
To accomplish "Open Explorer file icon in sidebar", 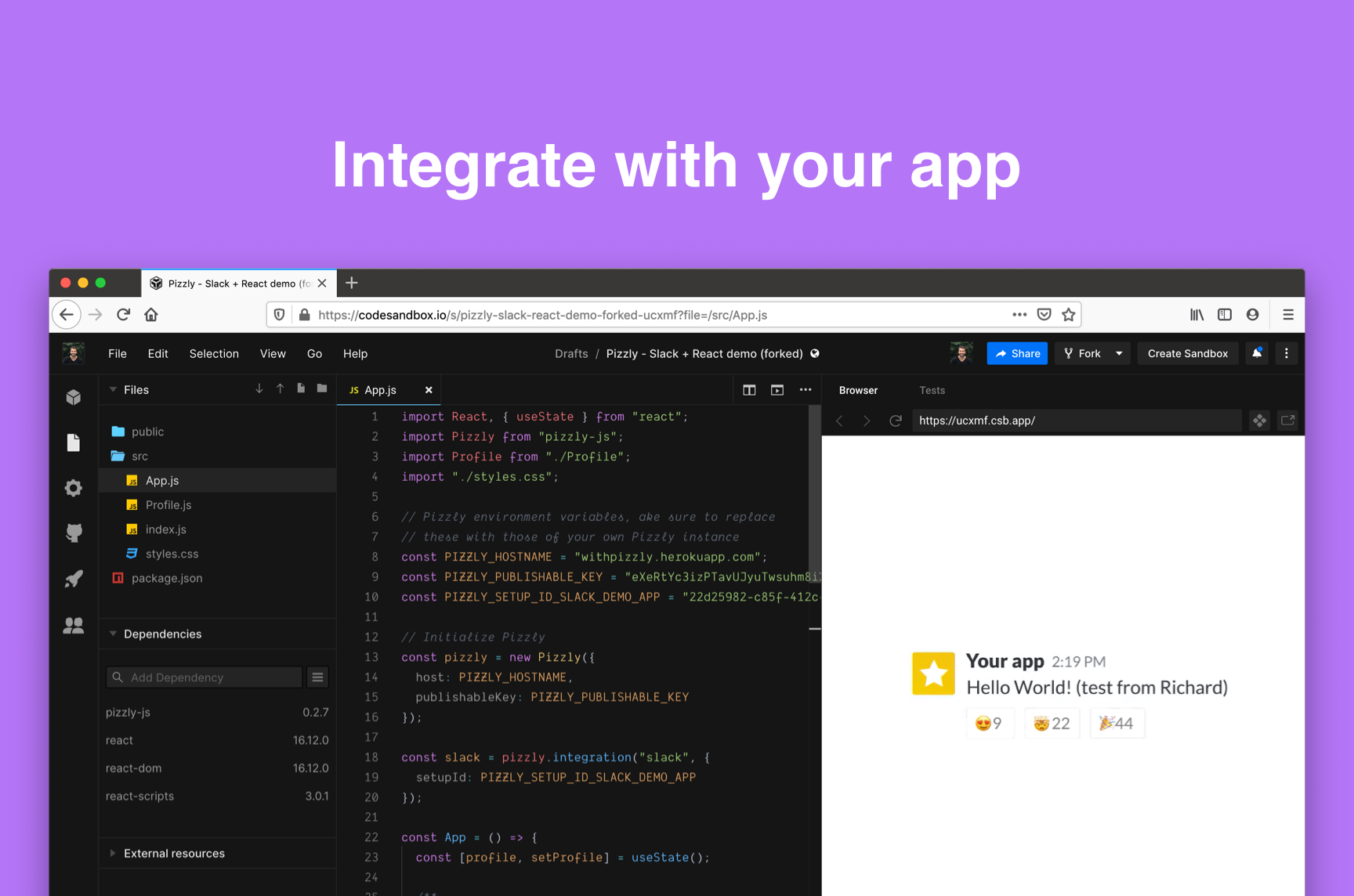I will [74, 443].
